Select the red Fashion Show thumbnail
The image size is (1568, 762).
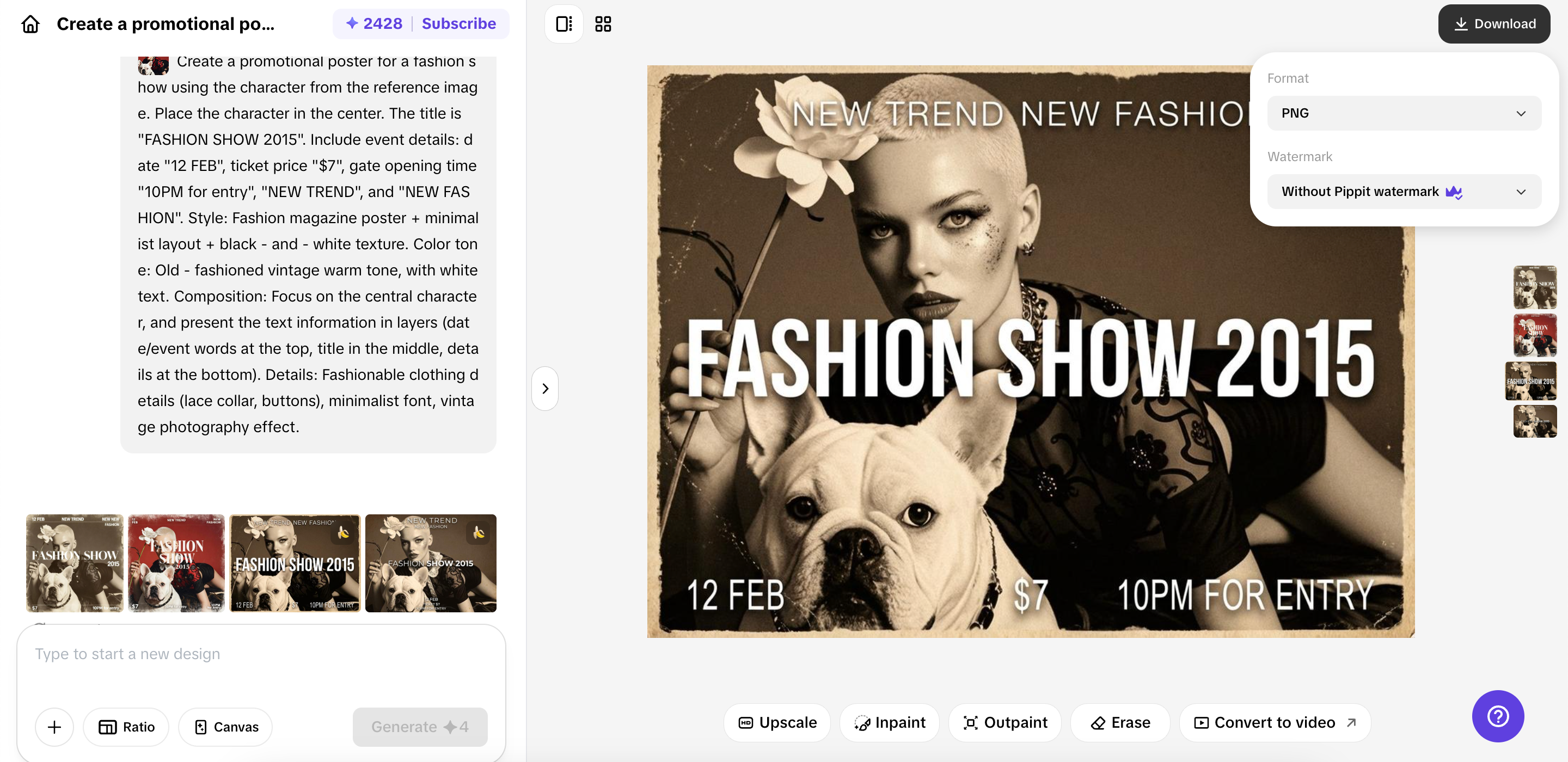(x=176, y=563)
